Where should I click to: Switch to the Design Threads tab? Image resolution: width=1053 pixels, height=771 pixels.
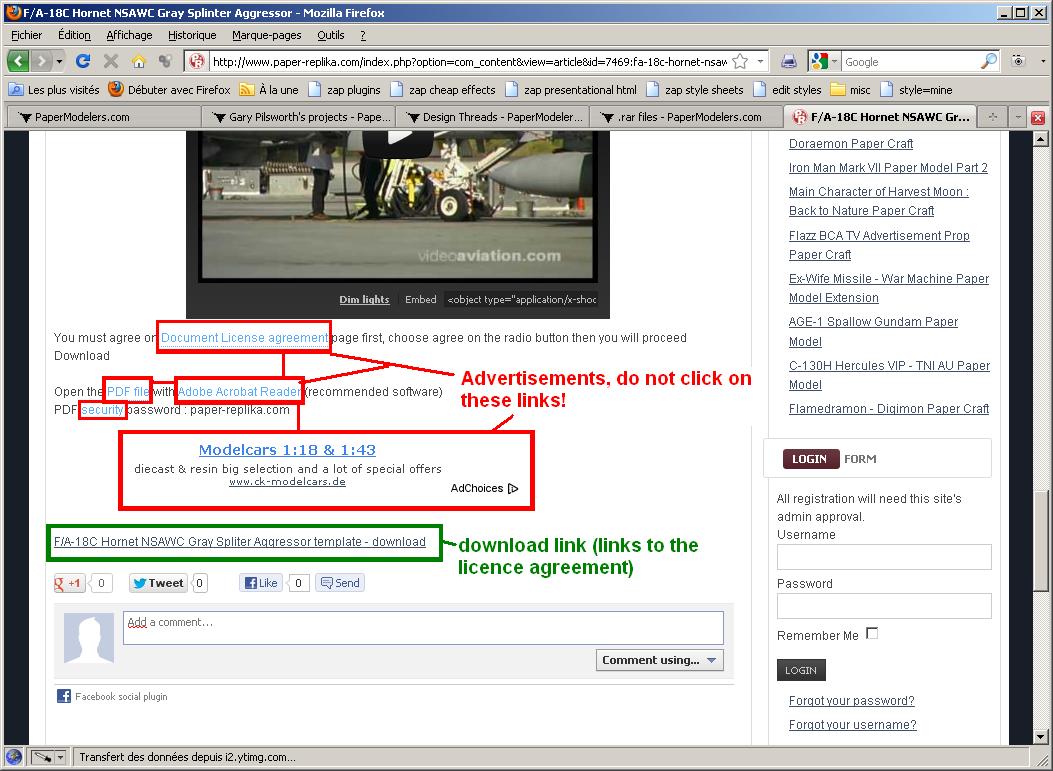[x=493, y=117]
